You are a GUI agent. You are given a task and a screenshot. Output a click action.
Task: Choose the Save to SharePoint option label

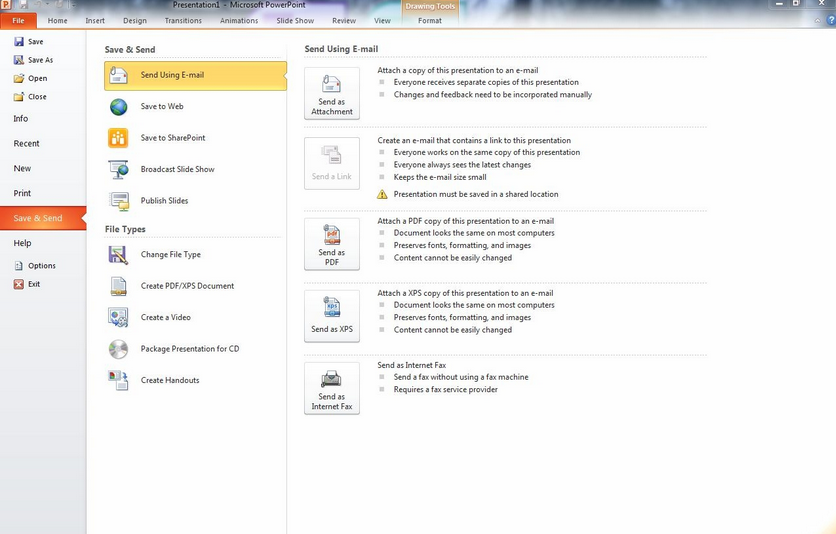tap(173, 138)
